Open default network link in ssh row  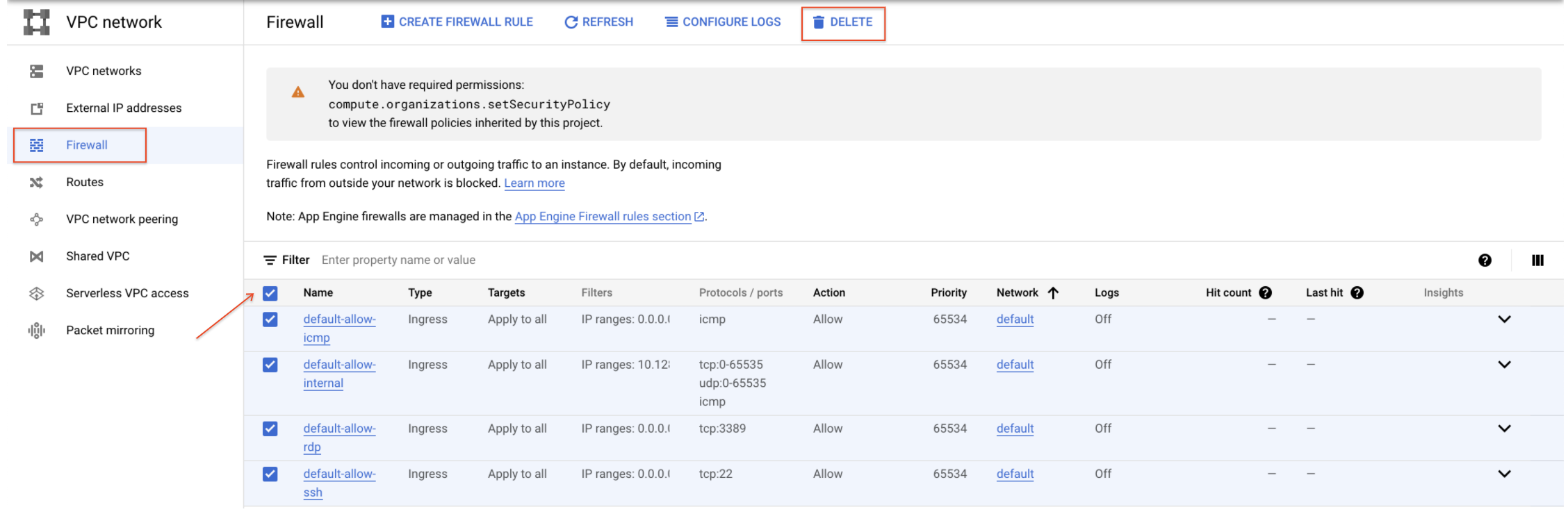1015,474
